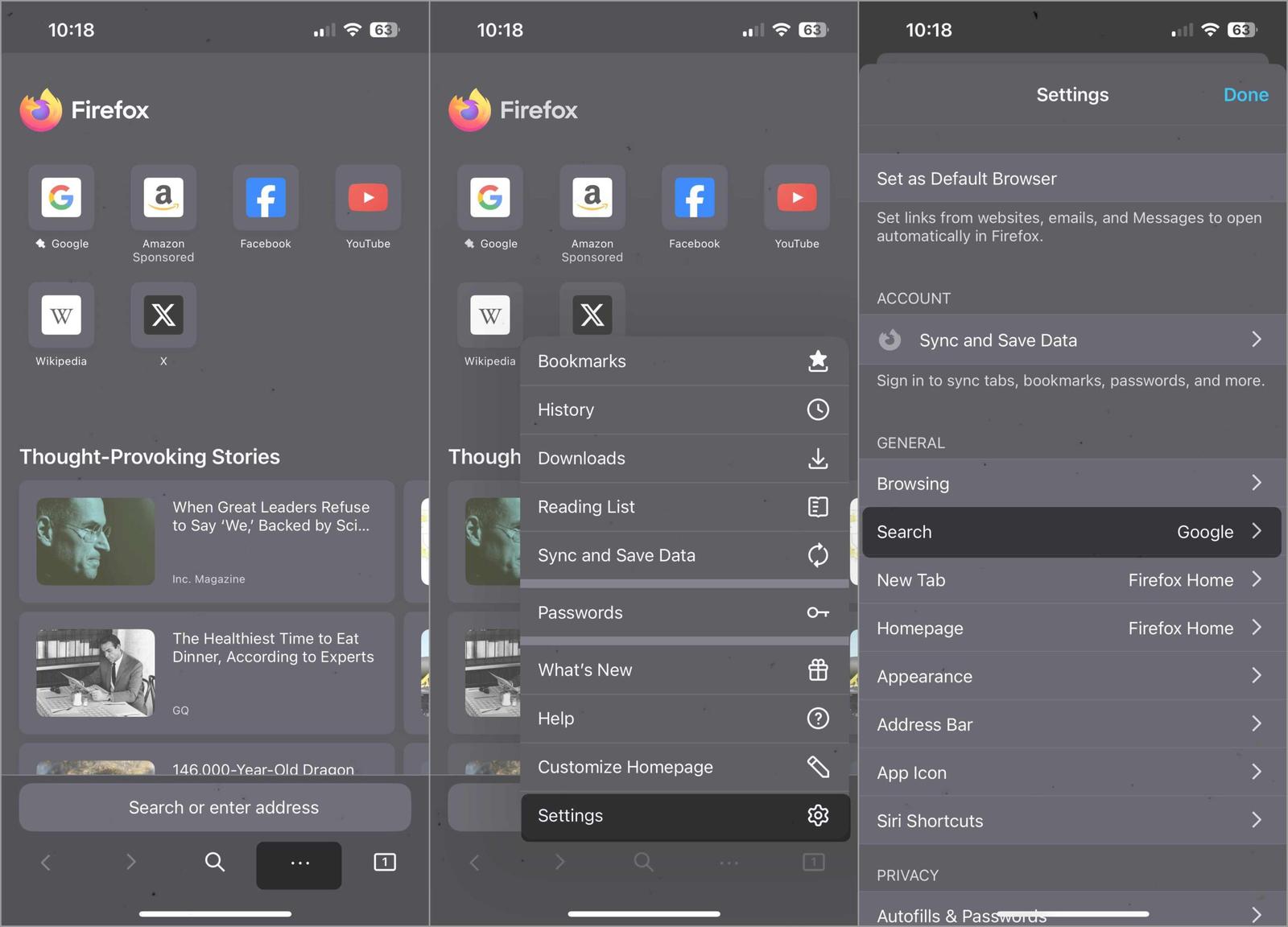Open App Icon settings row

(1073, 773)
